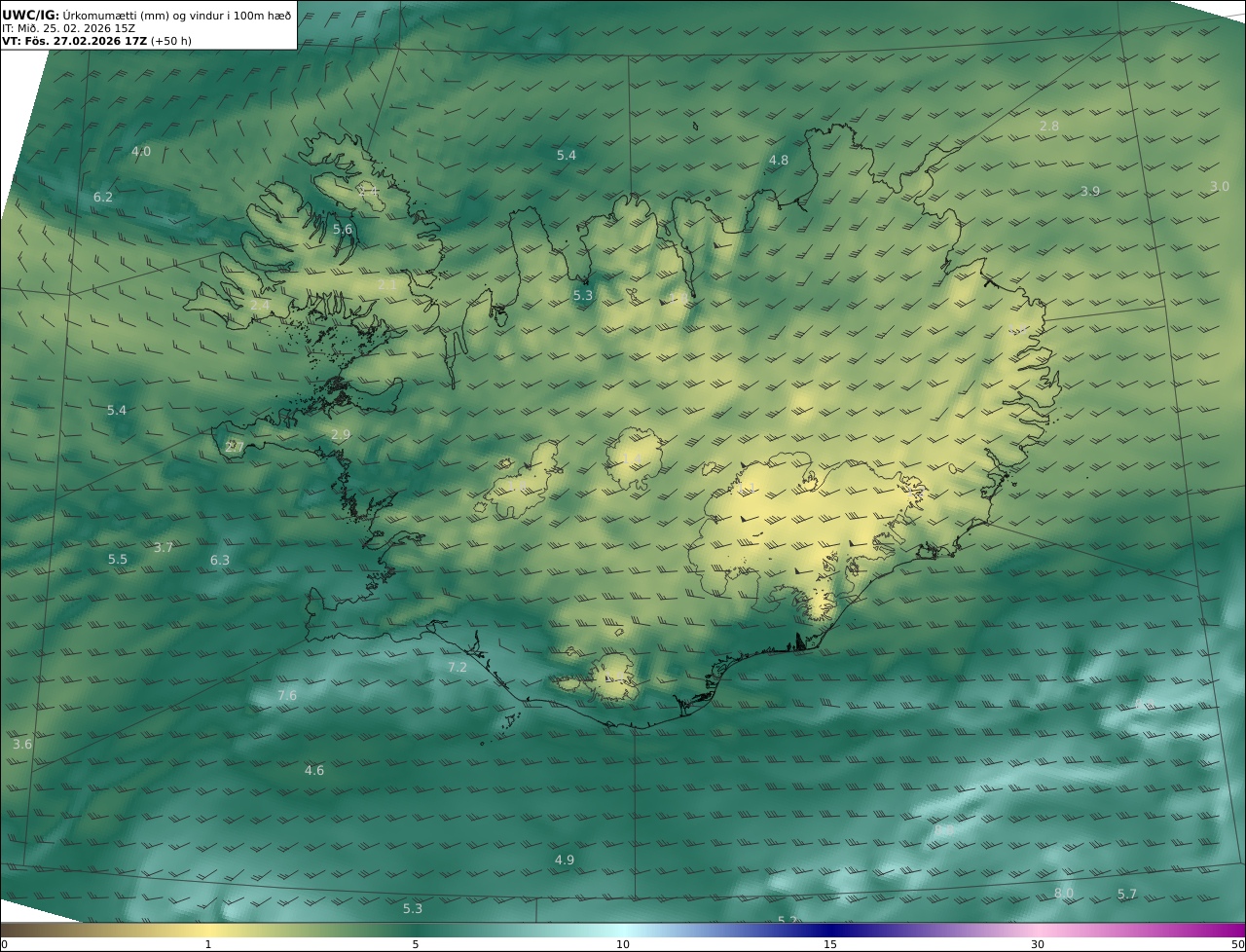
Task: Select the 5.6 value over the Westfjords
Action: 343,230
